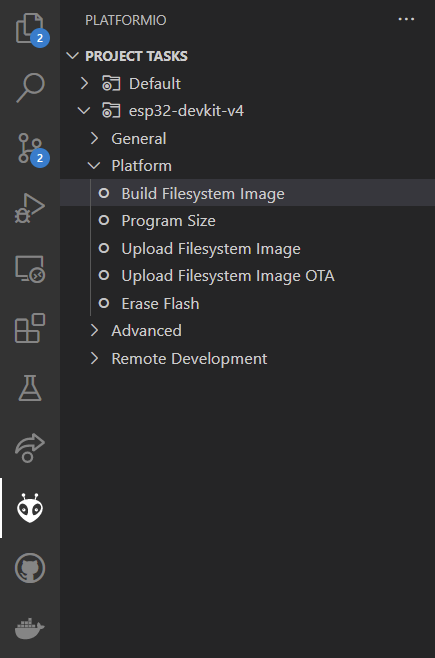Click the circle icon beside Build Filesystem Image
The image size is (435, 658).
pos(104,193)
